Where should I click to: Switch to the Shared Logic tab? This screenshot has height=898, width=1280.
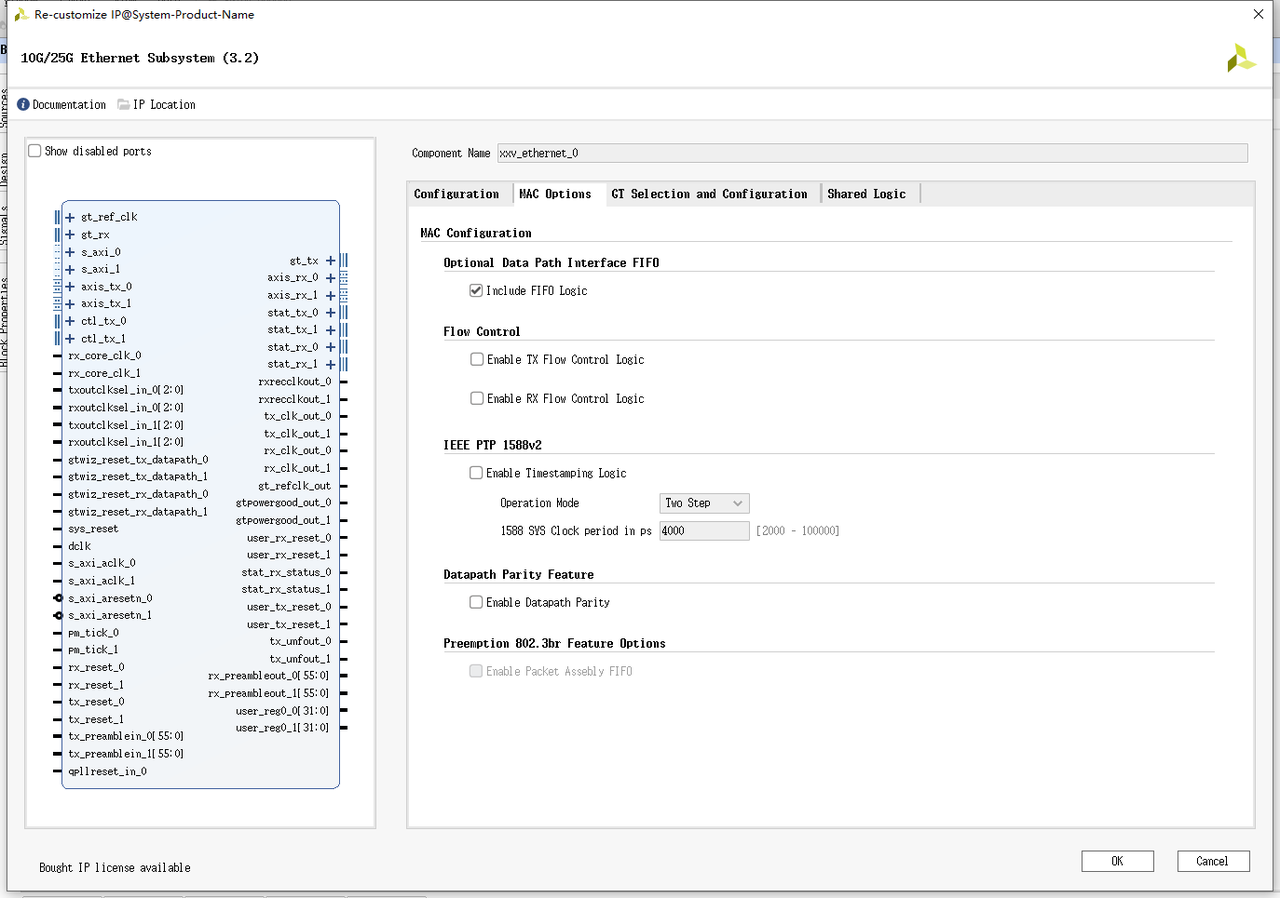[866, 194]
